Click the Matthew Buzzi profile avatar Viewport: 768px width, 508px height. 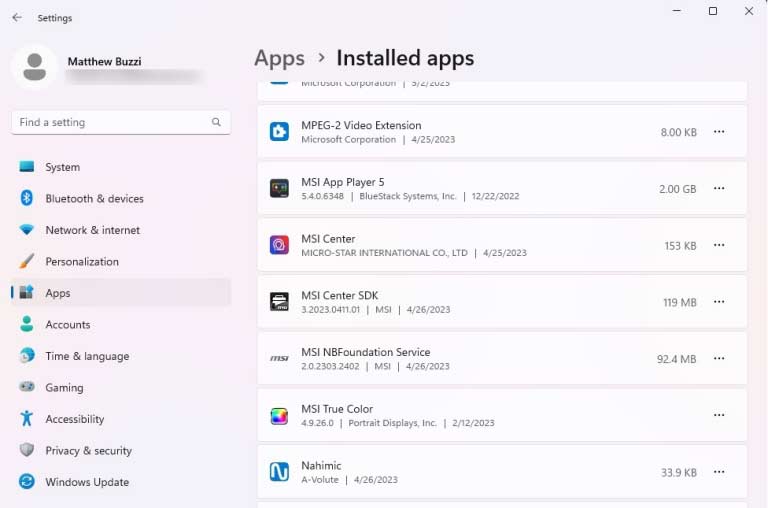tap(34, 67)
